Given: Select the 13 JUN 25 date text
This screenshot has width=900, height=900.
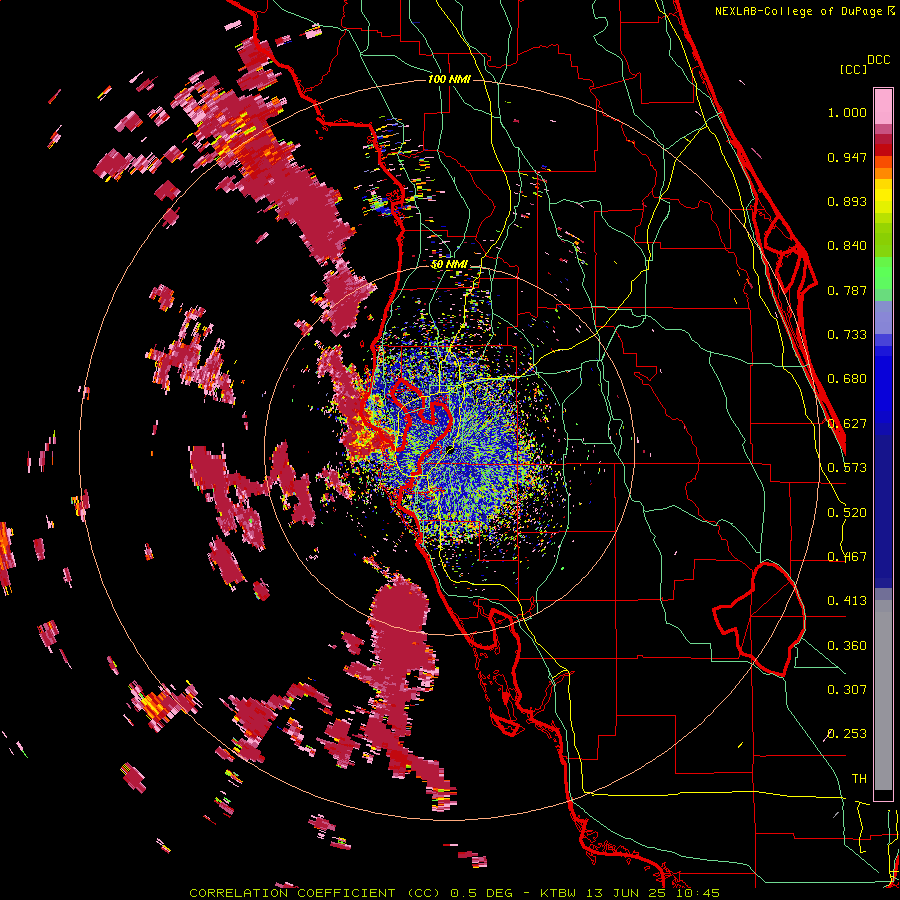Looking at the screenshot, I should pos(626,893).
